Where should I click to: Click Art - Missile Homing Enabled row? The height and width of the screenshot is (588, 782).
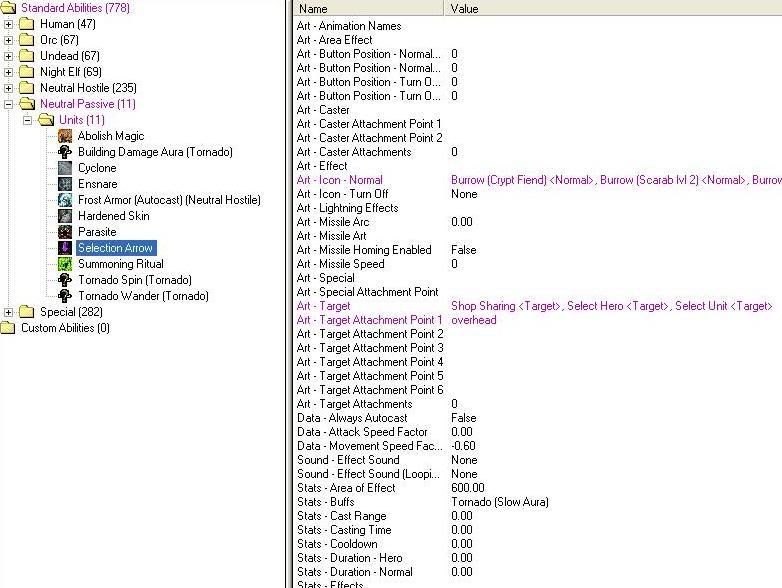(539, 250)
